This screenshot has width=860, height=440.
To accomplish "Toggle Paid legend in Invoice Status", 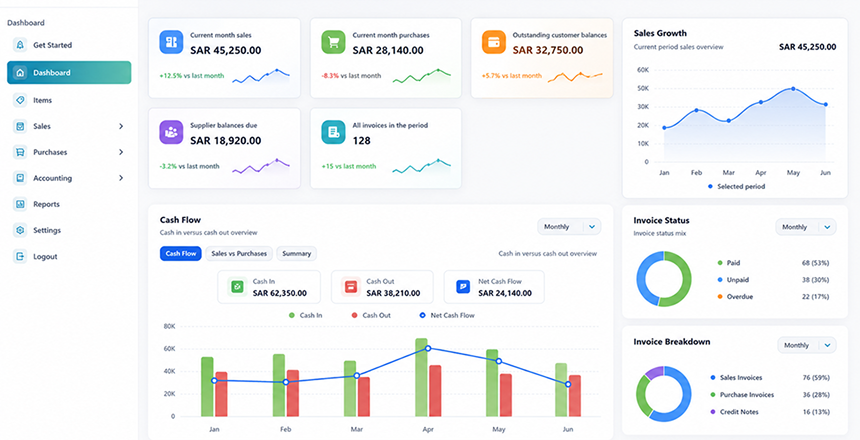I will point(729,263).
